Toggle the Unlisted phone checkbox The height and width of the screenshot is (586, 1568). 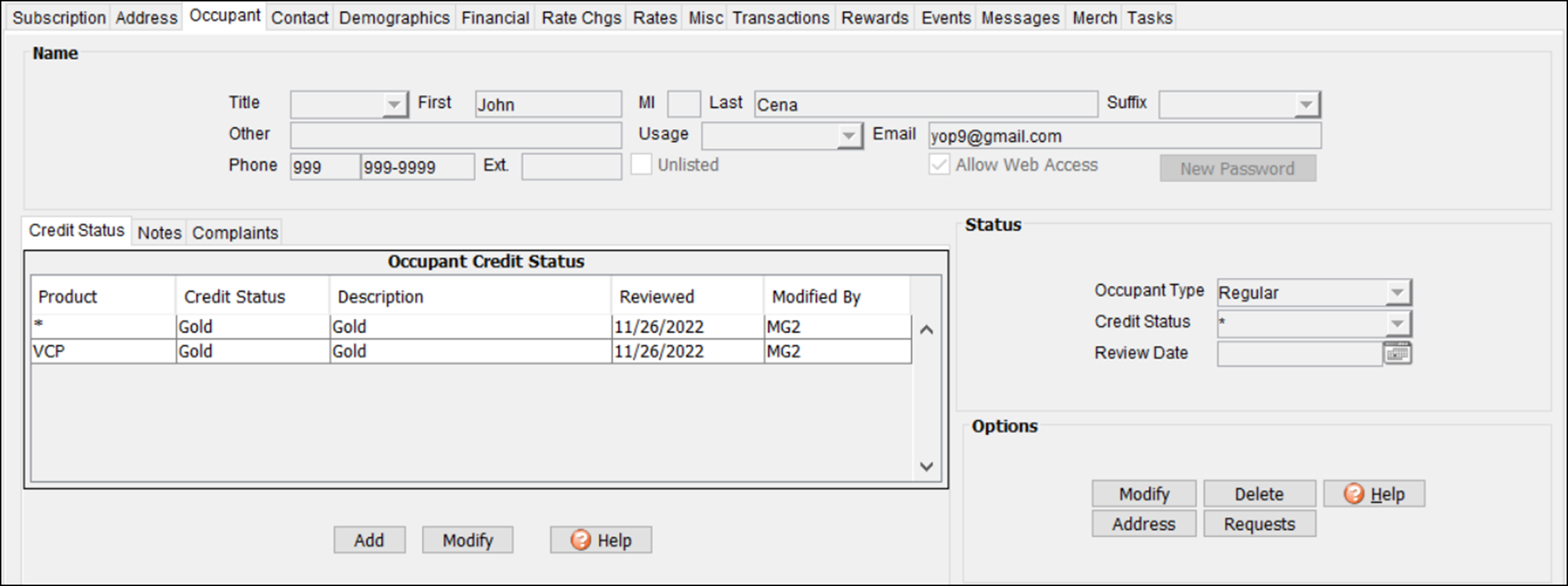pos(641,165)
